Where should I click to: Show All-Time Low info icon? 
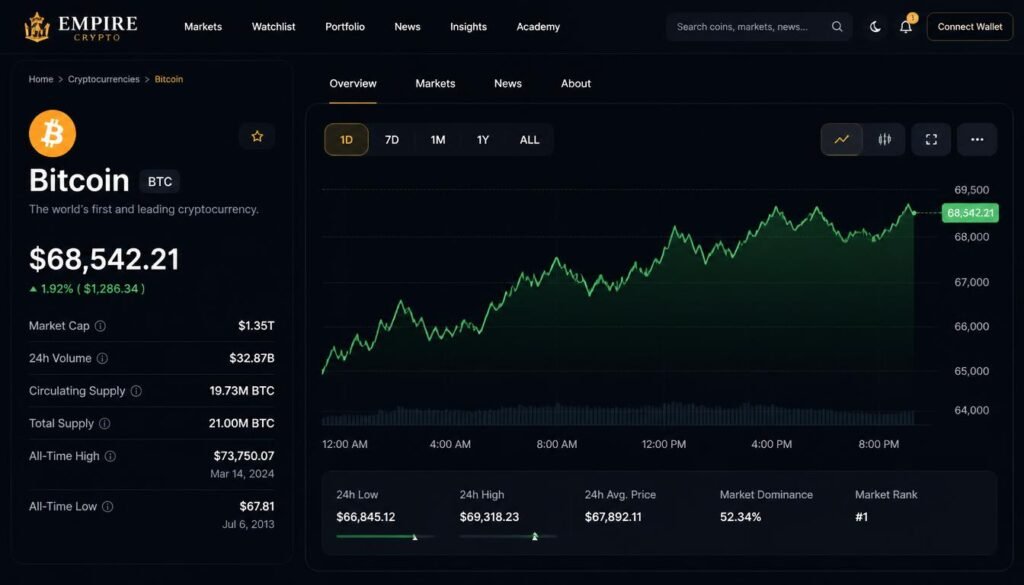(108, 507)
